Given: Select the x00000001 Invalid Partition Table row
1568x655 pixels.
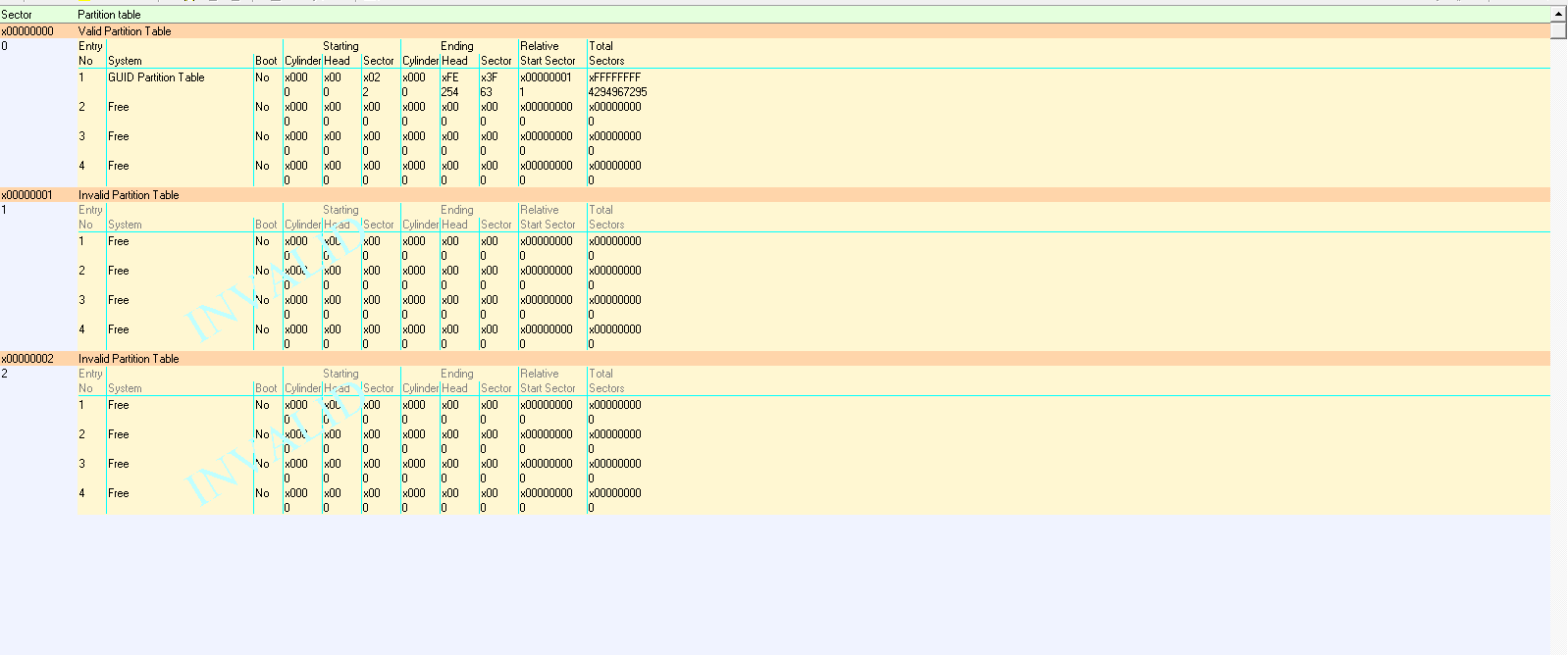Looking at the screenshot, I should (775, 195).
